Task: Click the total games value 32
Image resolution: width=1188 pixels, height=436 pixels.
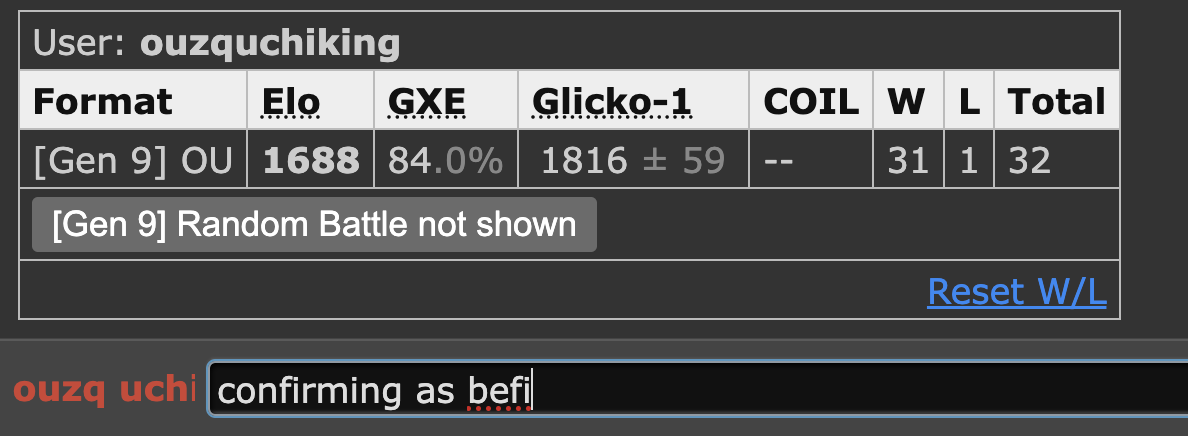Action: 1030,160
